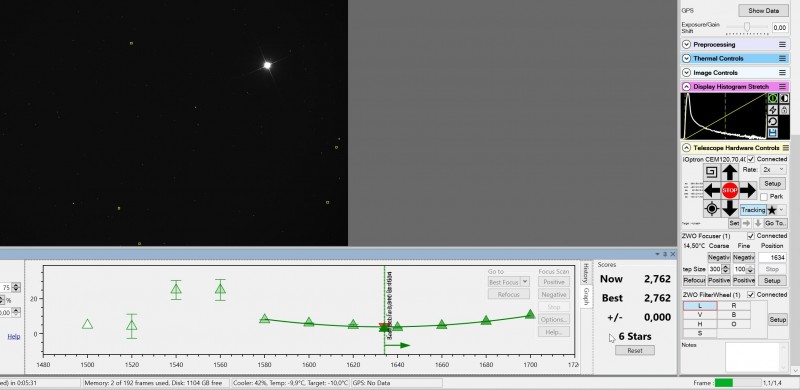The width and height of the screenshot is (800, 390).
Task: Click the red STOP mount button
Action: 730,190
